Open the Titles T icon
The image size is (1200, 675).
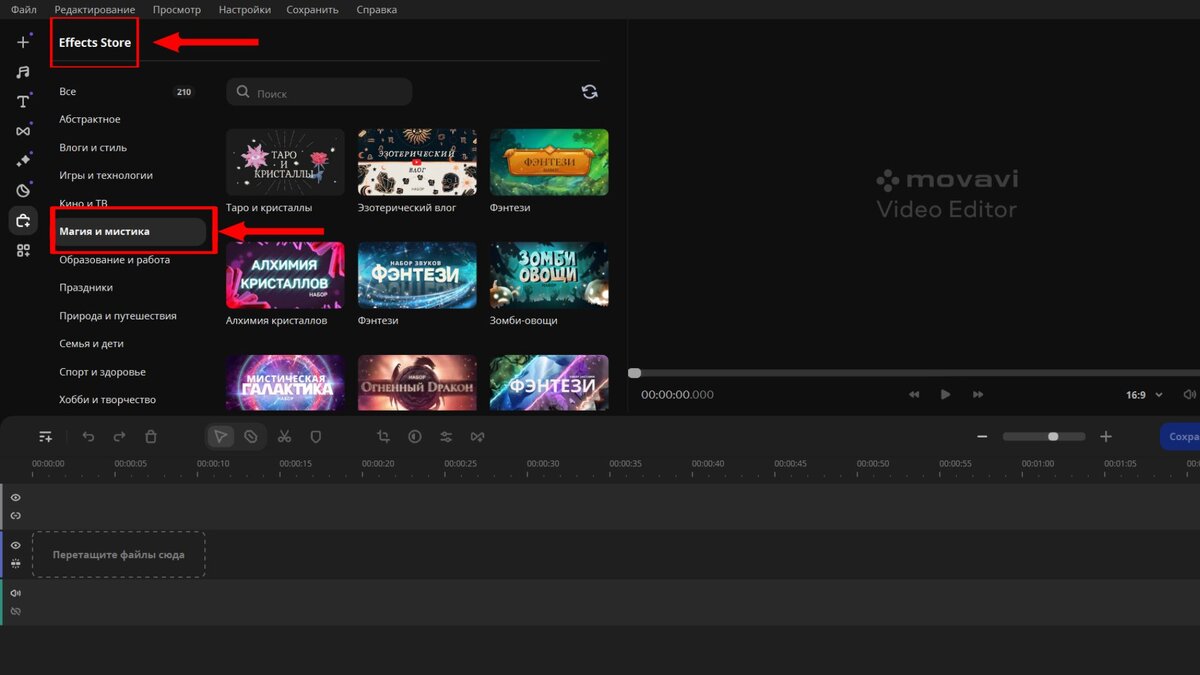pyautogui.click(x=23, y=102)
